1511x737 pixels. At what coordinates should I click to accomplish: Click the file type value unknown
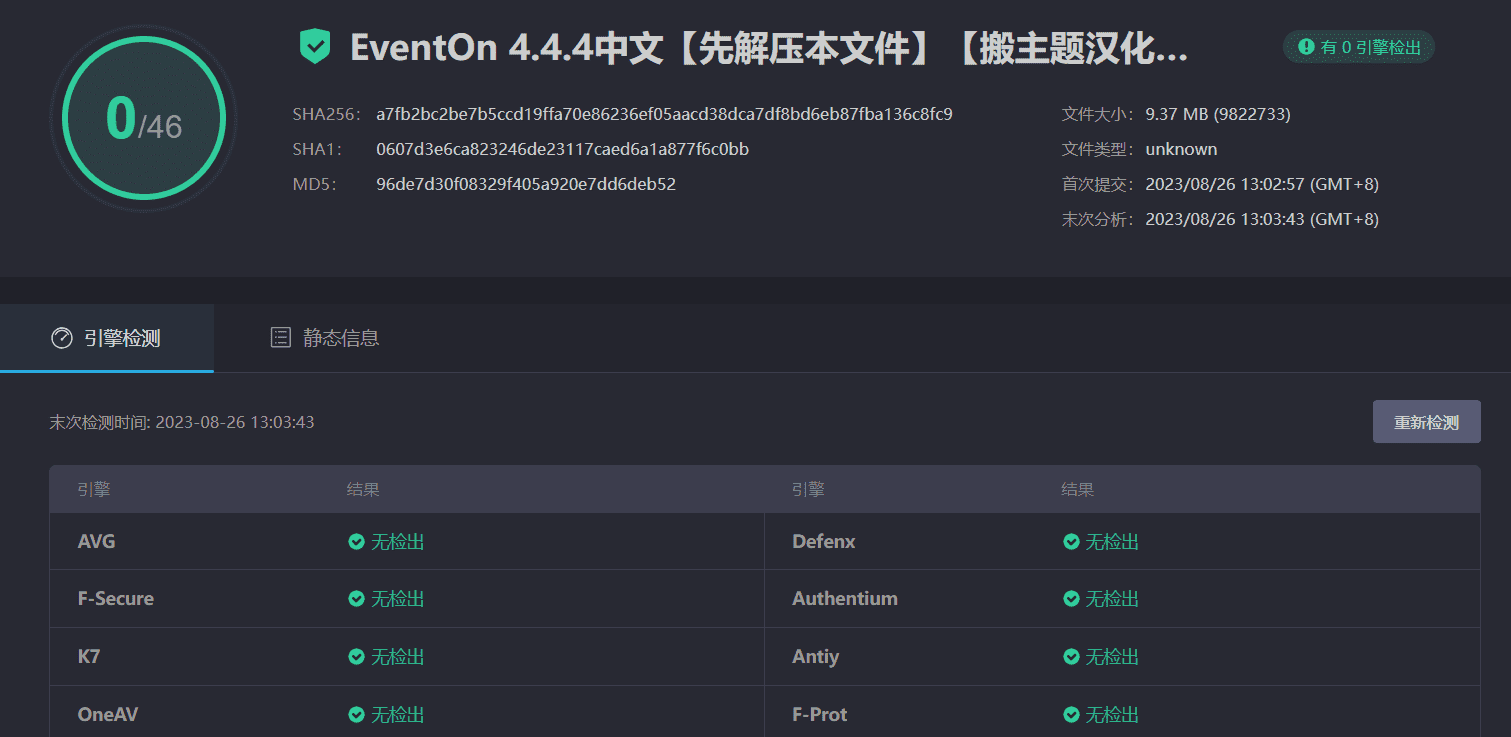tap(1181, 149)
